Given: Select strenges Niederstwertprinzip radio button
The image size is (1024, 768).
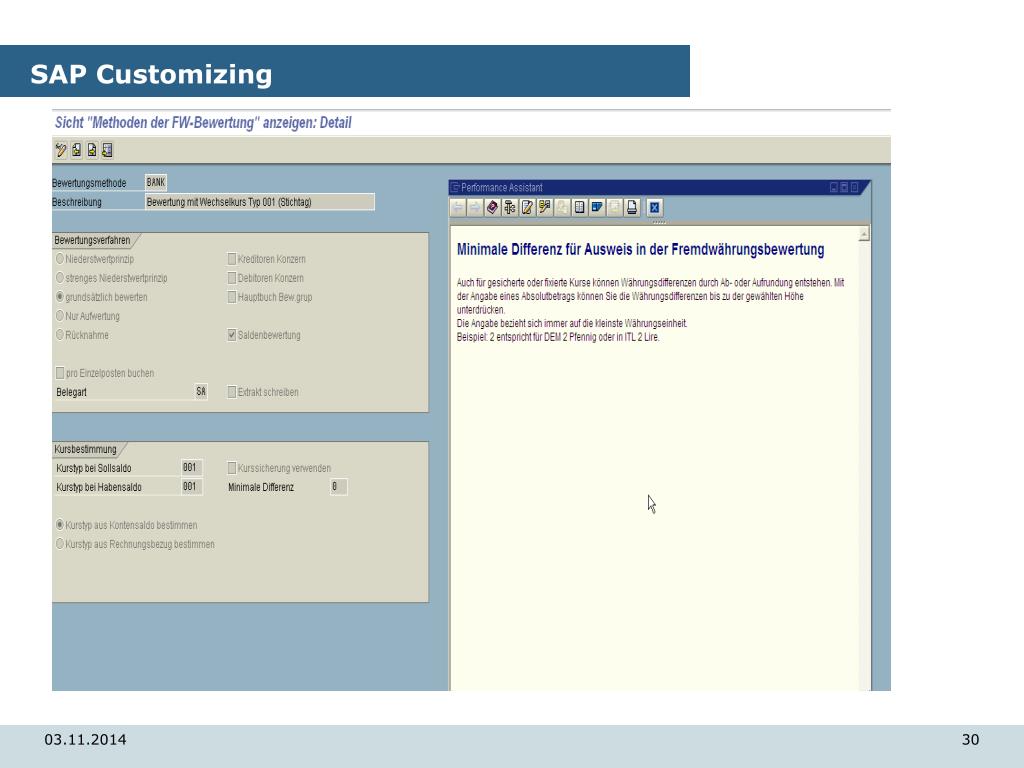Looking at the screenshot, I should (x=60, y=278).
